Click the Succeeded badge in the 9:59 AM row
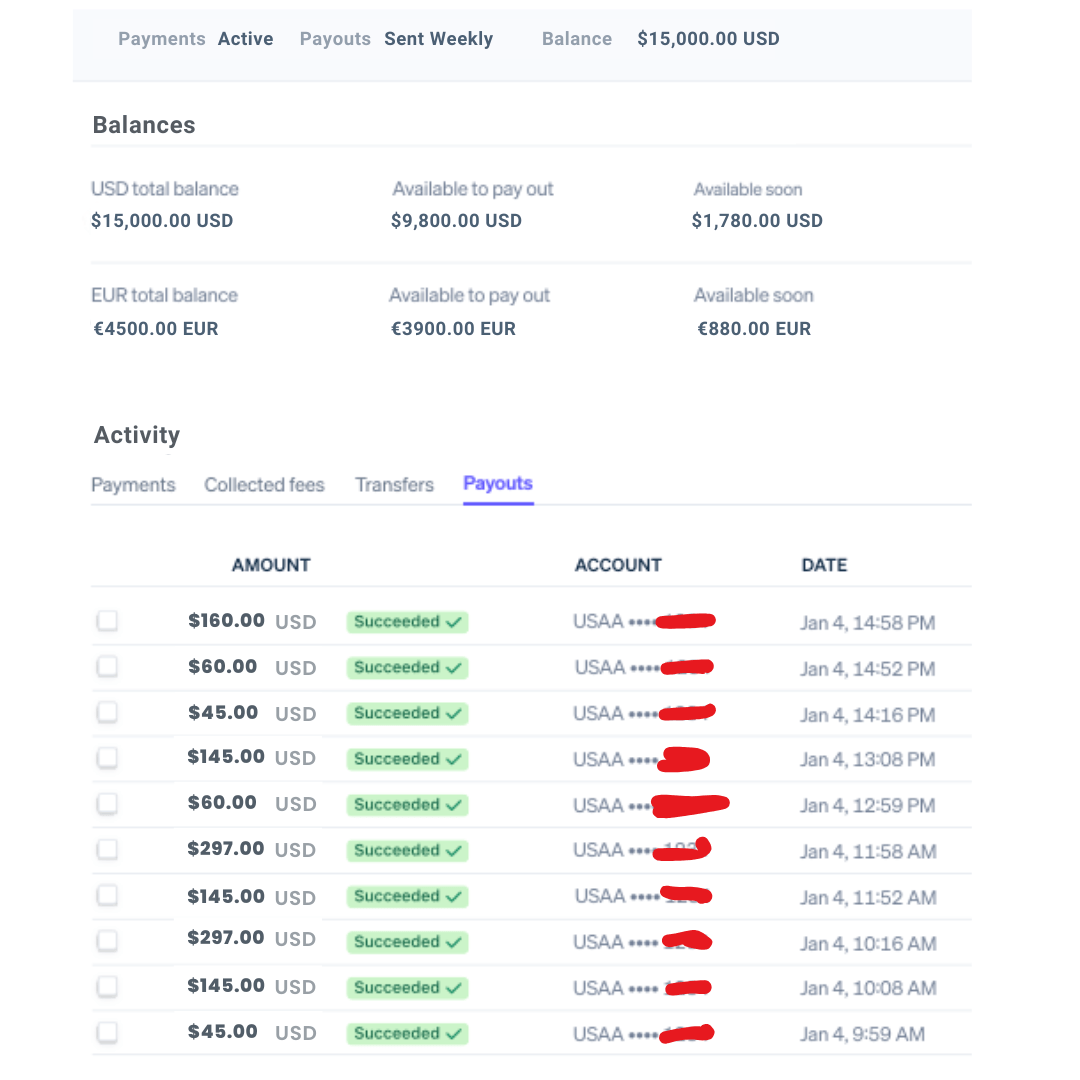The image size is (1080, 1080). [408, 1034]
